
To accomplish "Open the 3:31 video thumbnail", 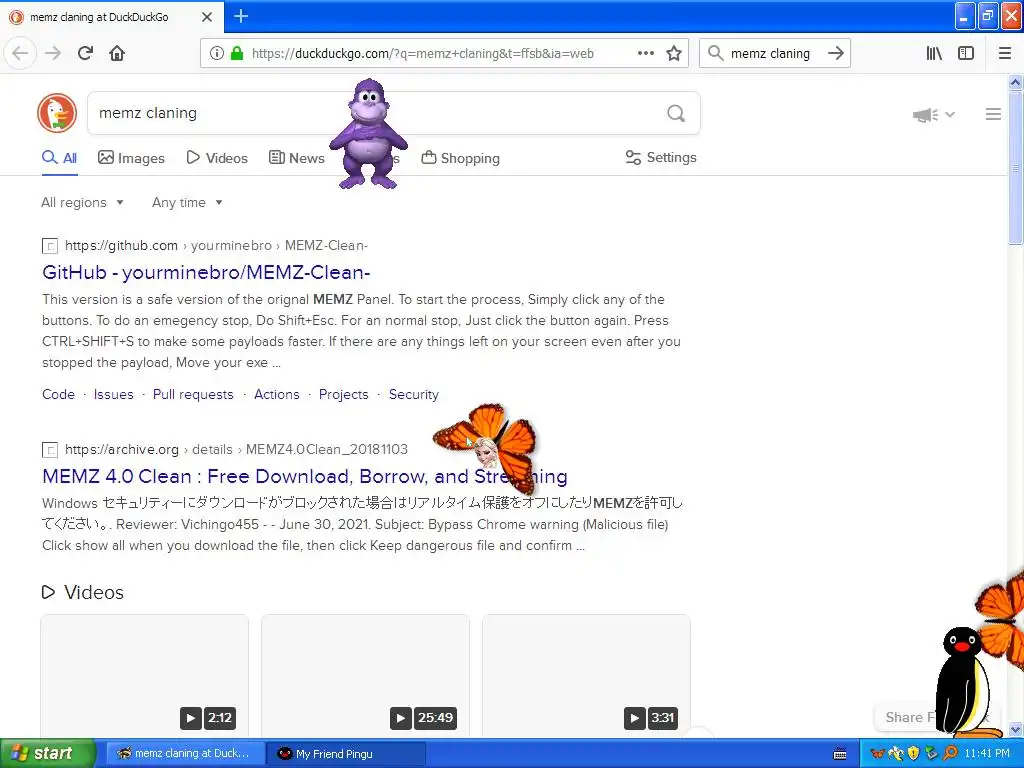I will tap(586, 676).
